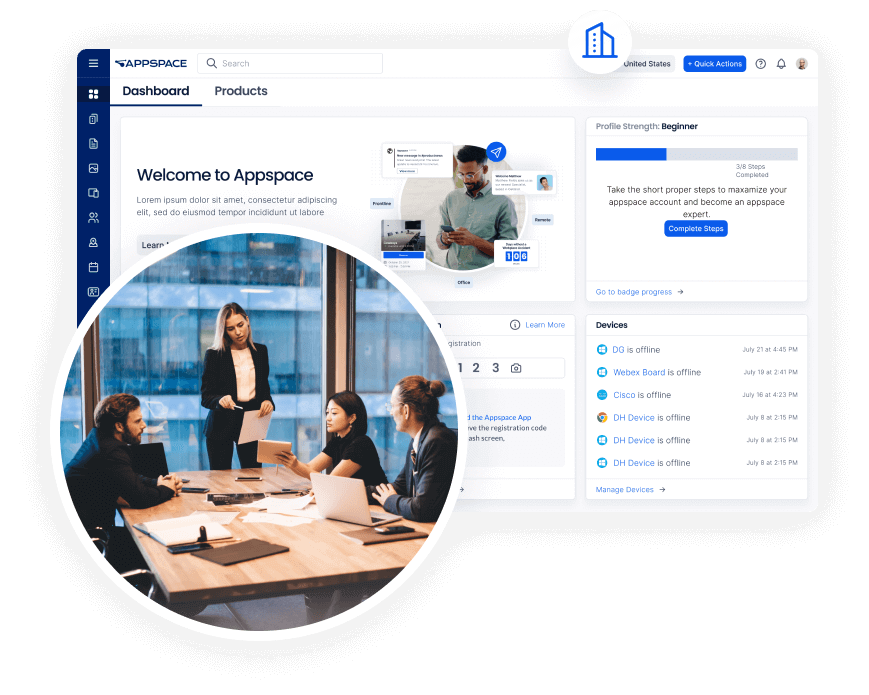This screenshot has height=695, width=869.
Task: Click the '3/8 Steps Completed' label
Action: point(752,171)
